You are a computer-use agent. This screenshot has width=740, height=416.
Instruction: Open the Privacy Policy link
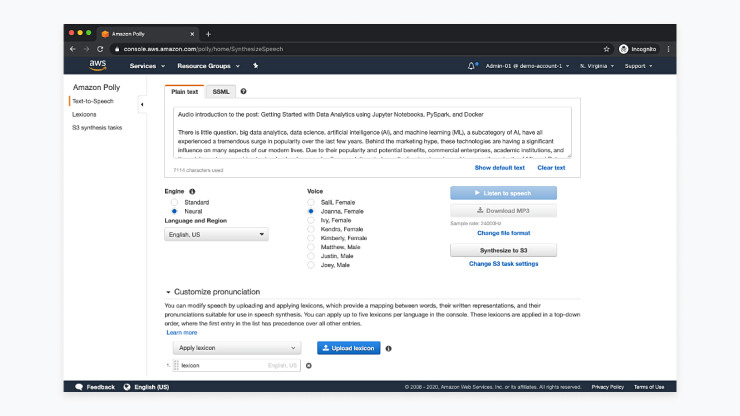pos(607,387)
